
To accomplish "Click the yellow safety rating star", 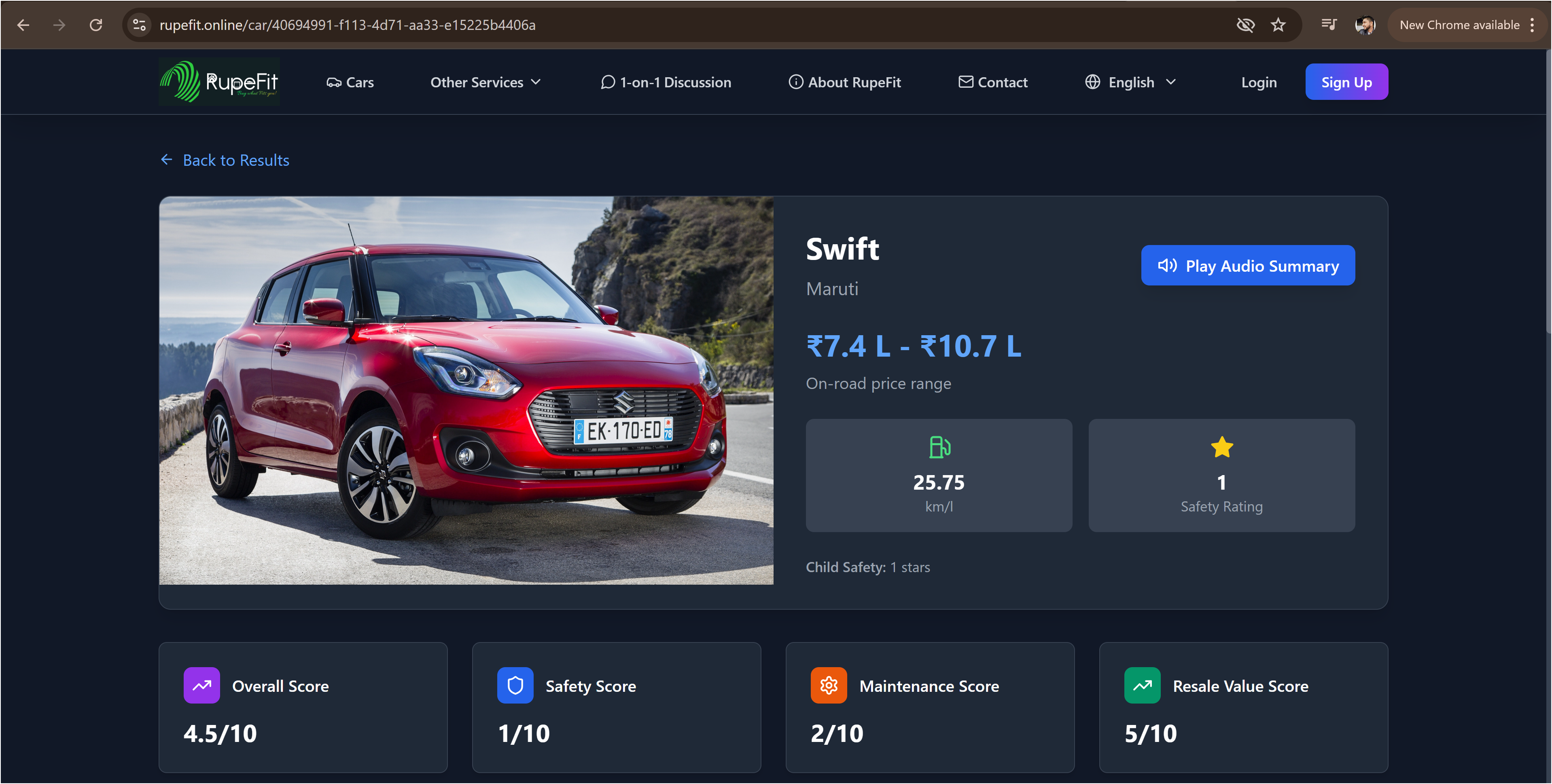I will click(1221, 448).
